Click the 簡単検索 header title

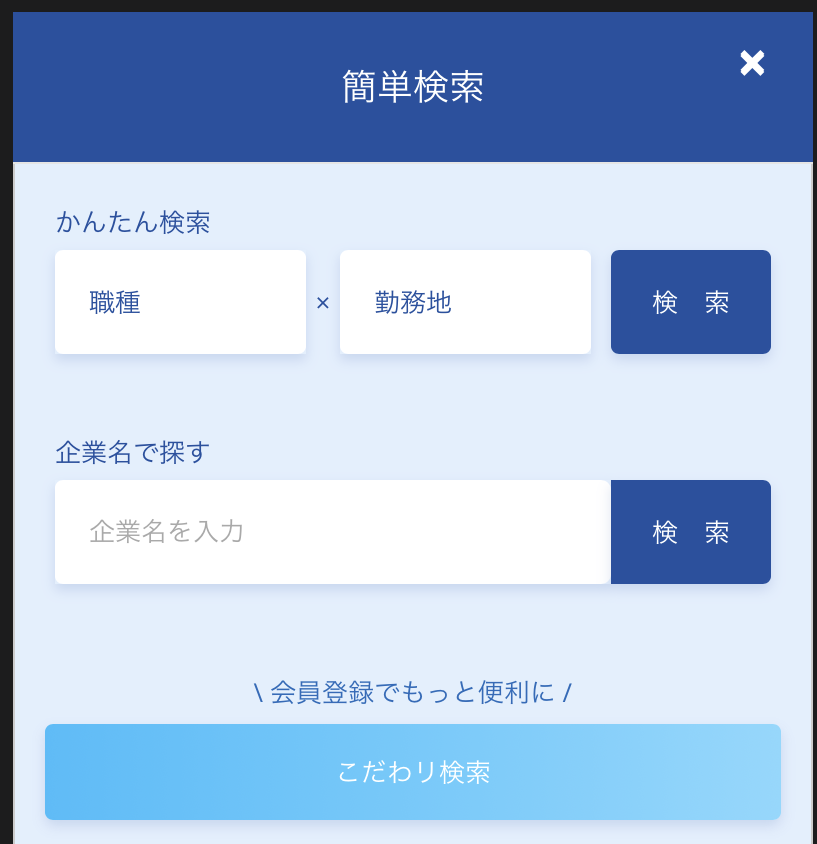pos(412,87)
